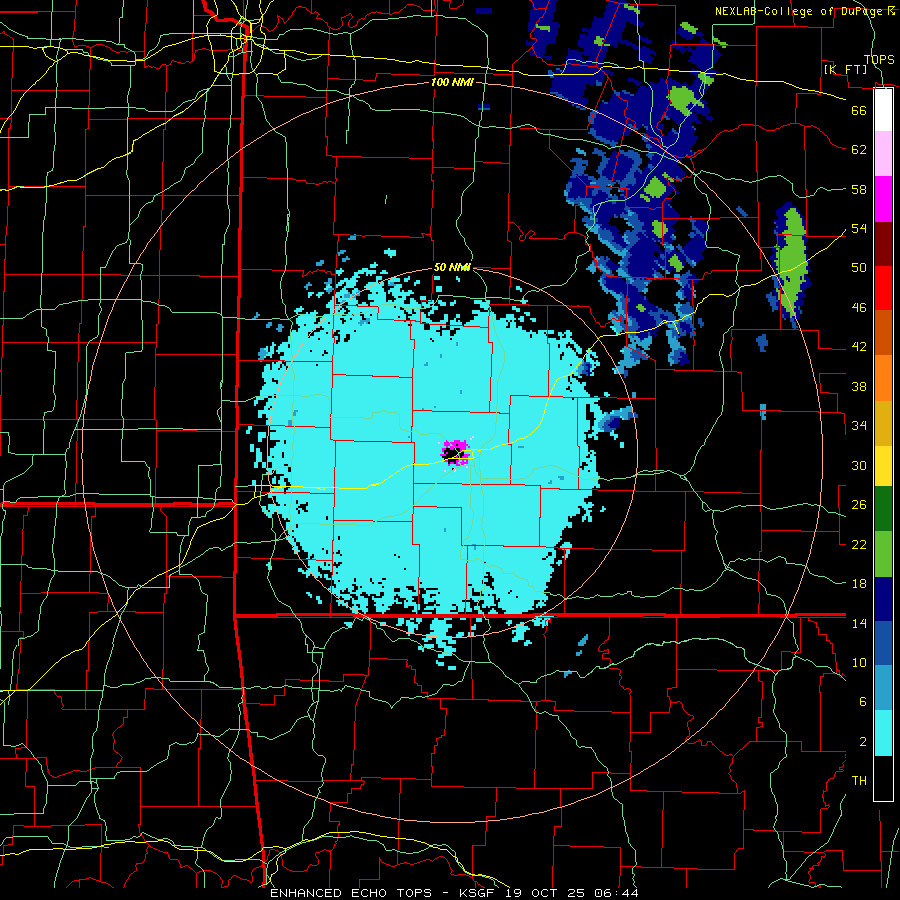Click the magenta echo at the radar center
Screen dimensions: 900x900
click(x=456, y=453)
